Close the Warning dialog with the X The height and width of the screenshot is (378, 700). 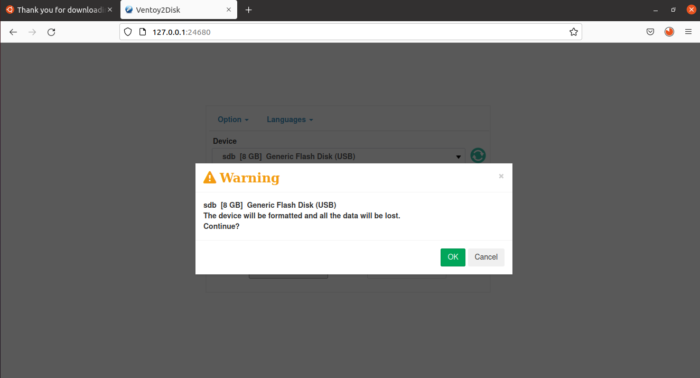tap(501, 176)
